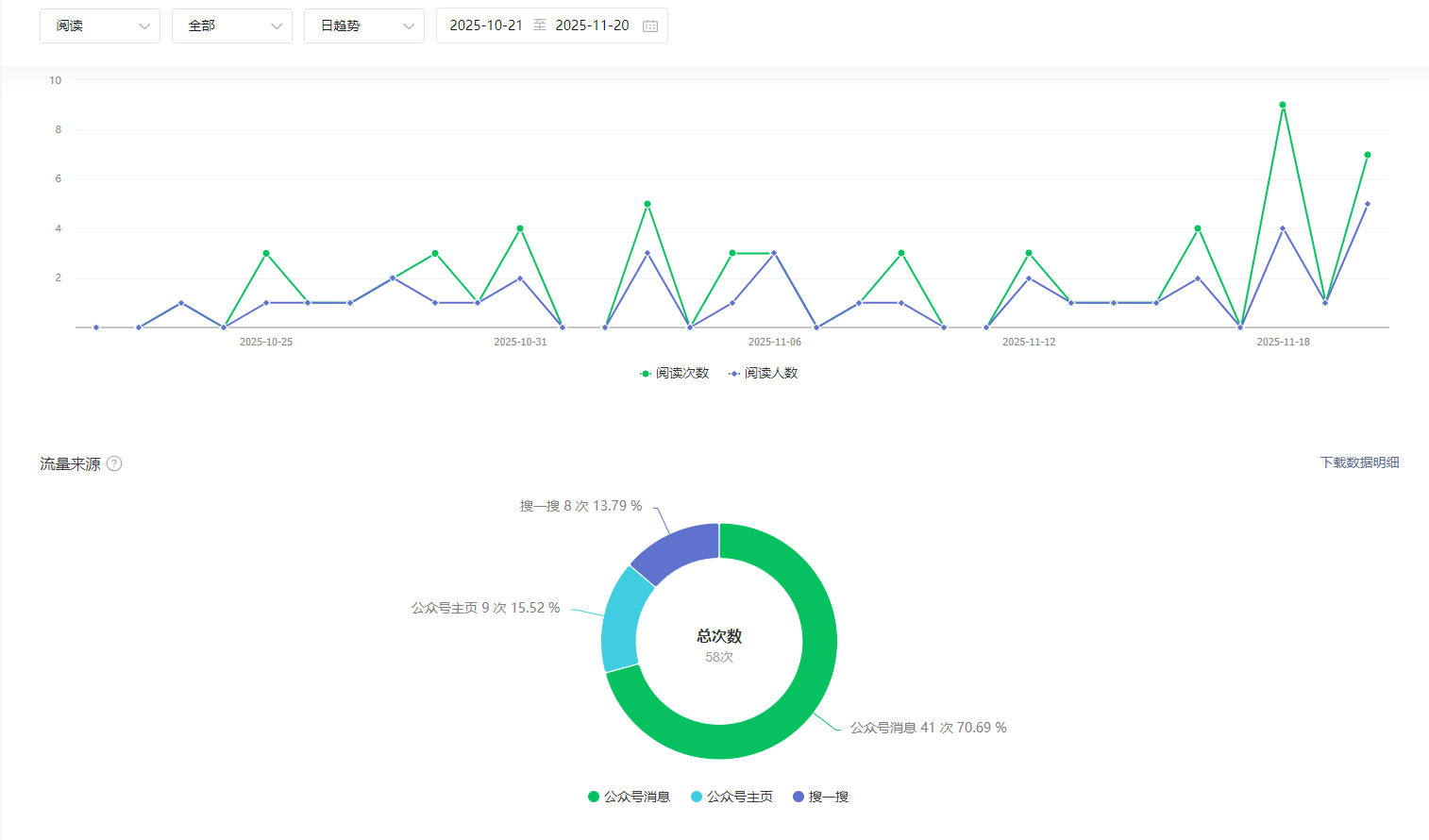Click the peak green point at value 9
1429x840 pixels.
click(1283, 105)
